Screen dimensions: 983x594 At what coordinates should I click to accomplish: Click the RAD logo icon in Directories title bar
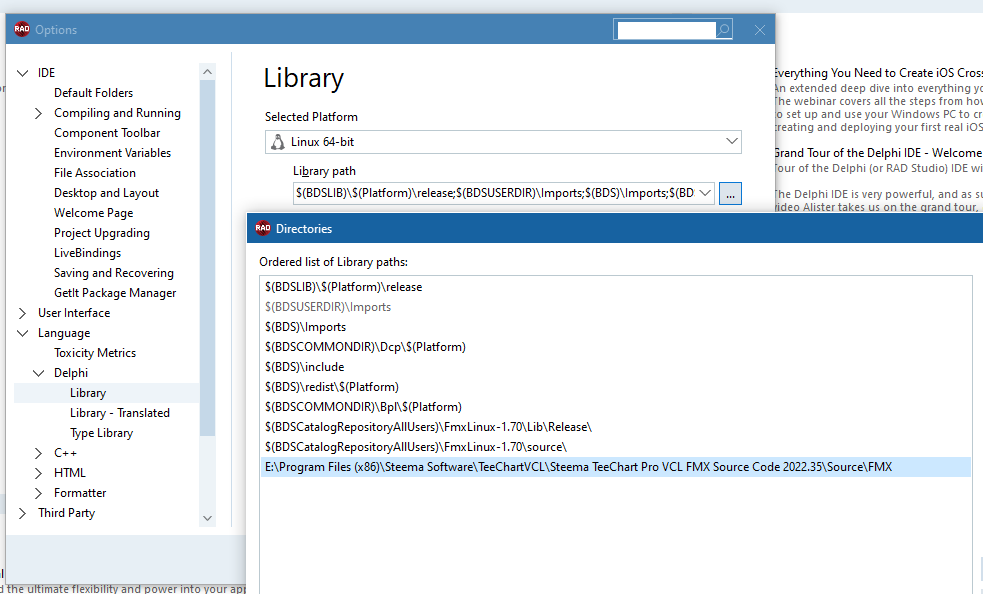pos(263,228)
